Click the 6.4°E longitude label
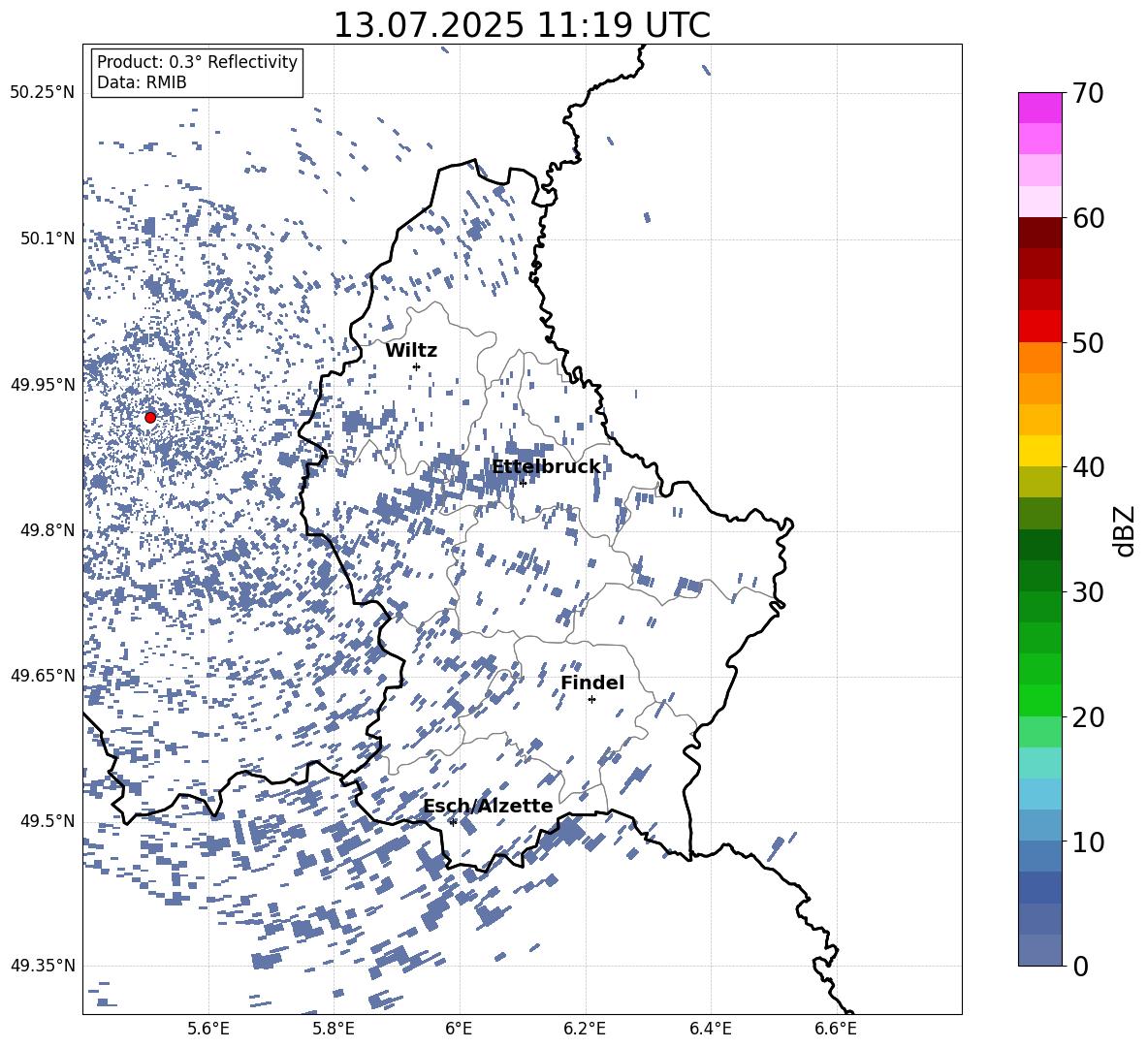The height and width of the screenshot is (1048, 1148). point(711,1029)
